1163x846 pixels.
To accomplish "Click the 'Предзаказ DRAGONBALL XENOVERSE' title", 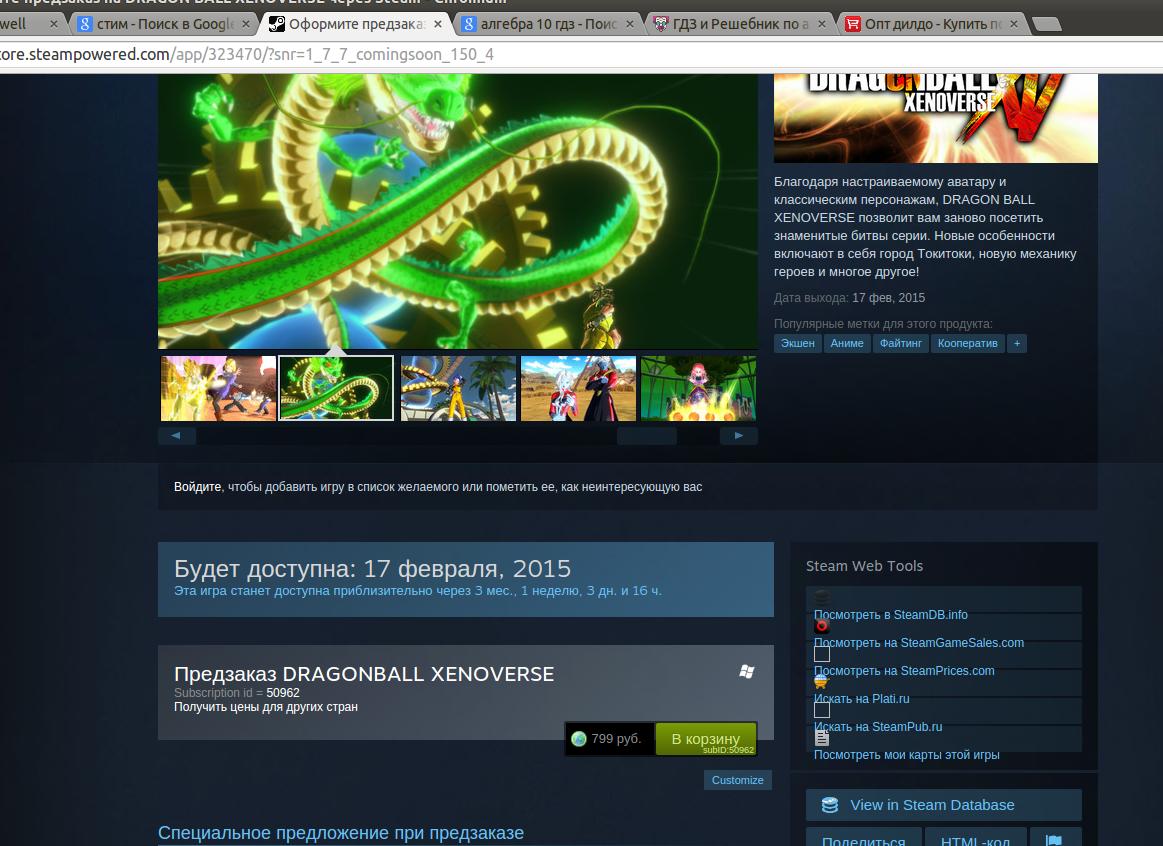I will pyautogui.click(x=364, y=674).
